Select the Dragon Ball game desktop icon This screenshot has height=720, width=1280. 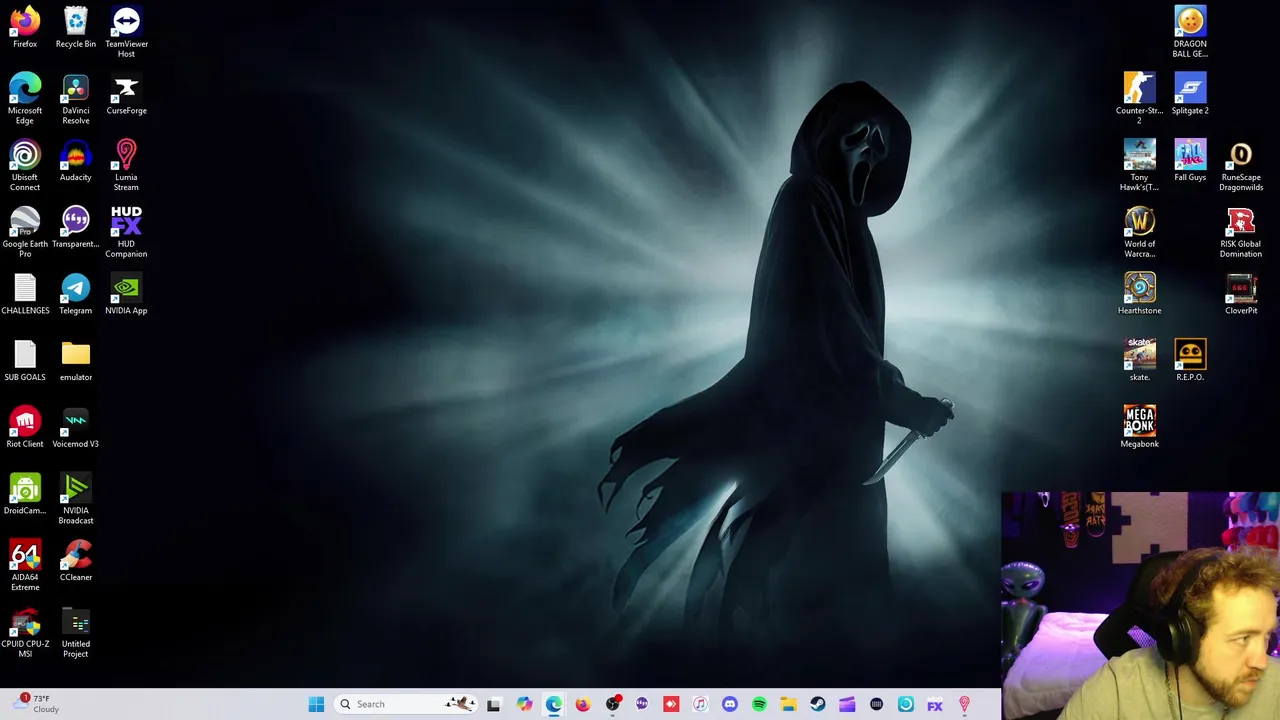click(x=1190, y=32)
